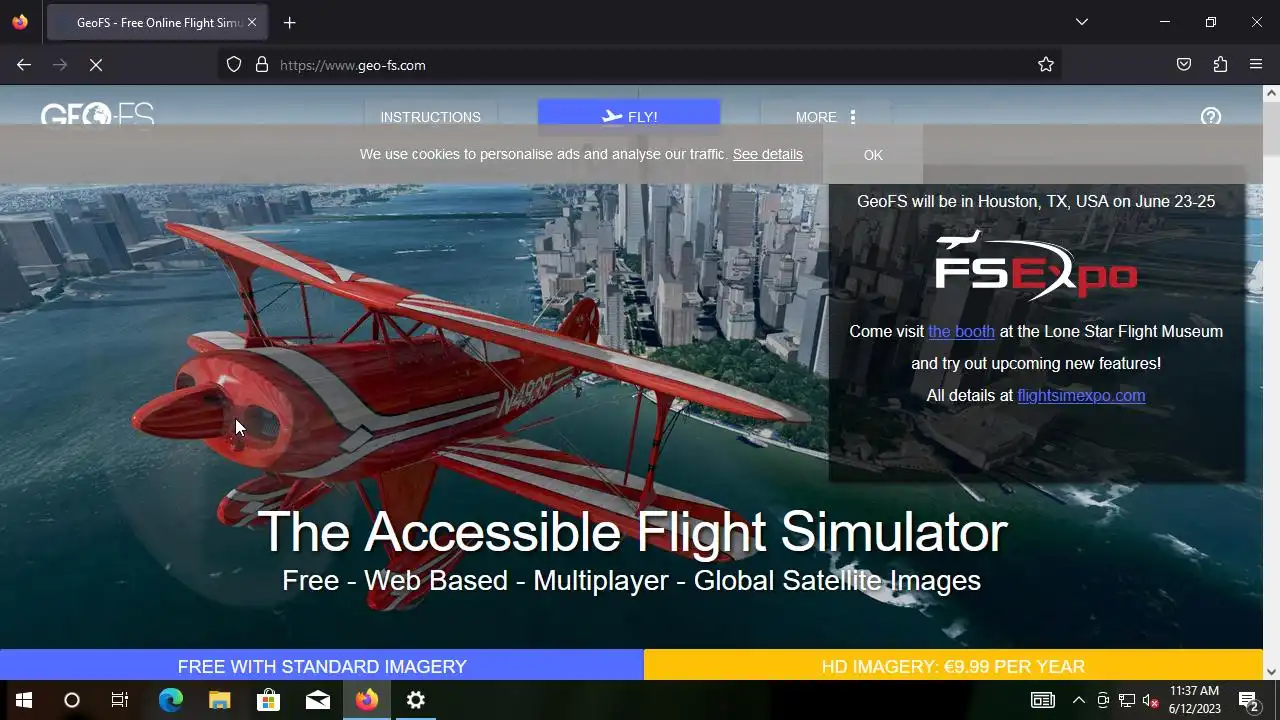
Task: Click the address bar URL field
Action: click(640, 65)
